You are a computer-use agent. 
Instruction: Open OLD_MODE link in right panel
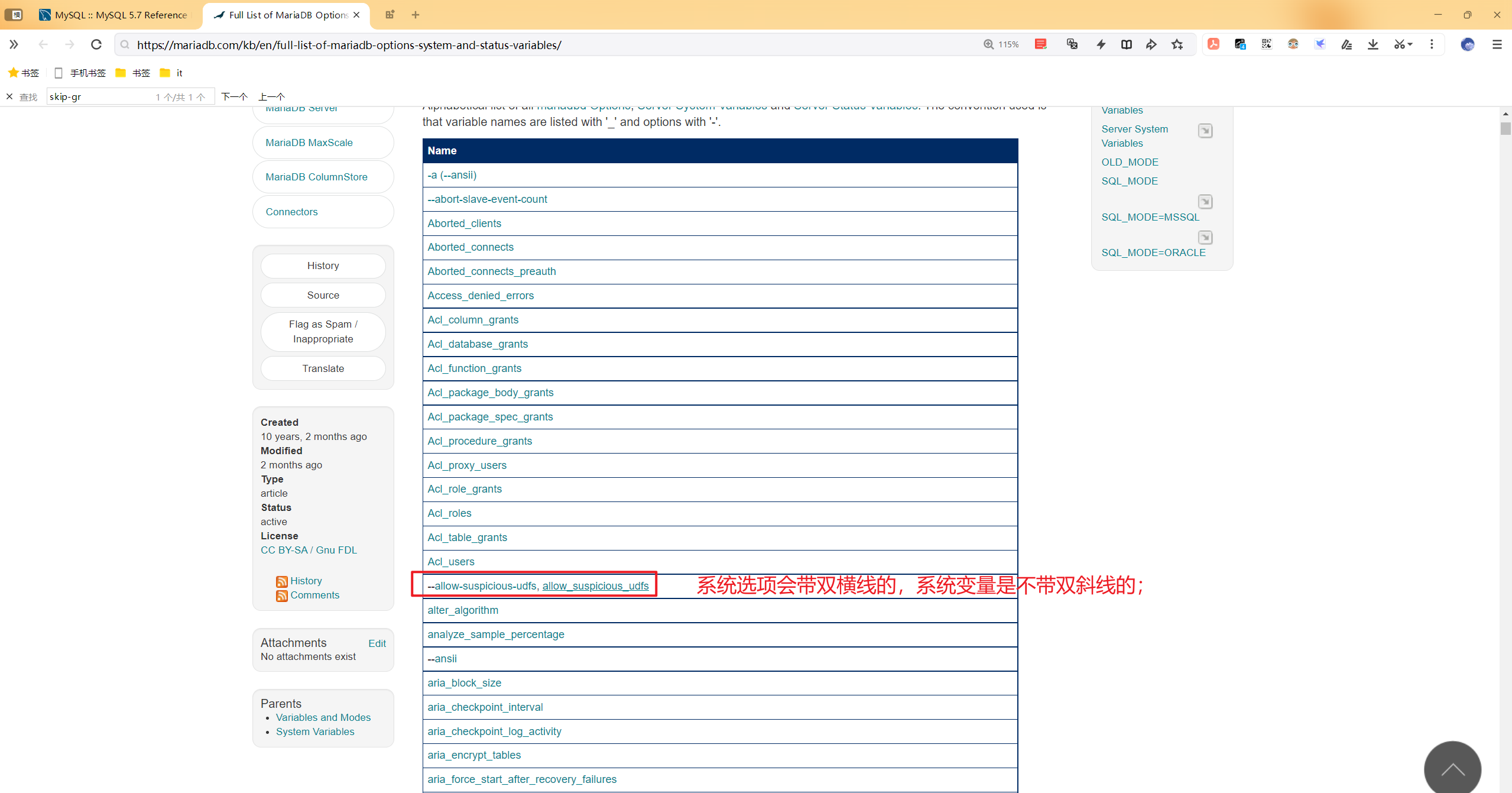[1130, 162]
